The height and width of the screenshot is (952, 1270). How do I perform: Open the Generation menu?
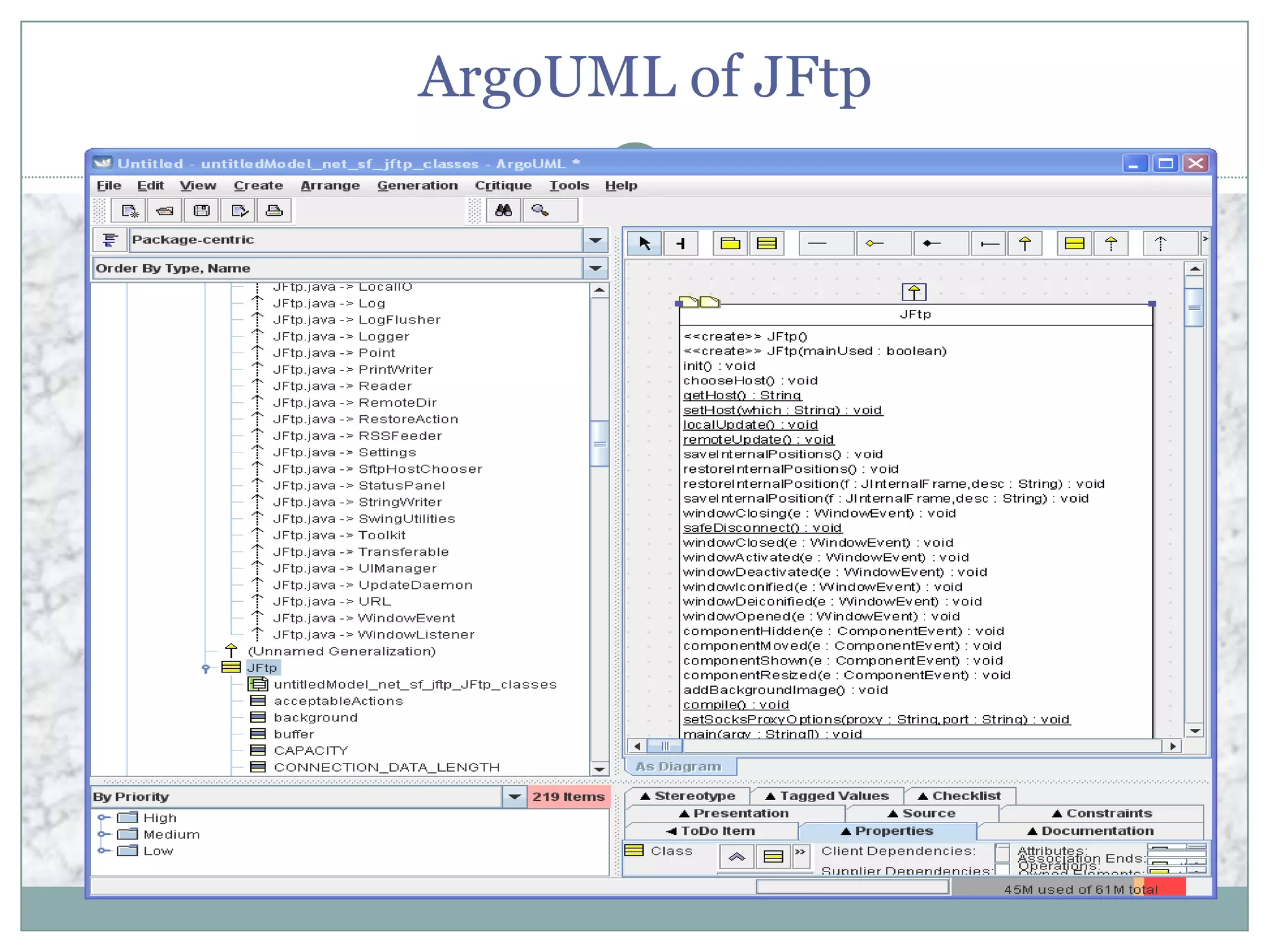coord(417,185)
